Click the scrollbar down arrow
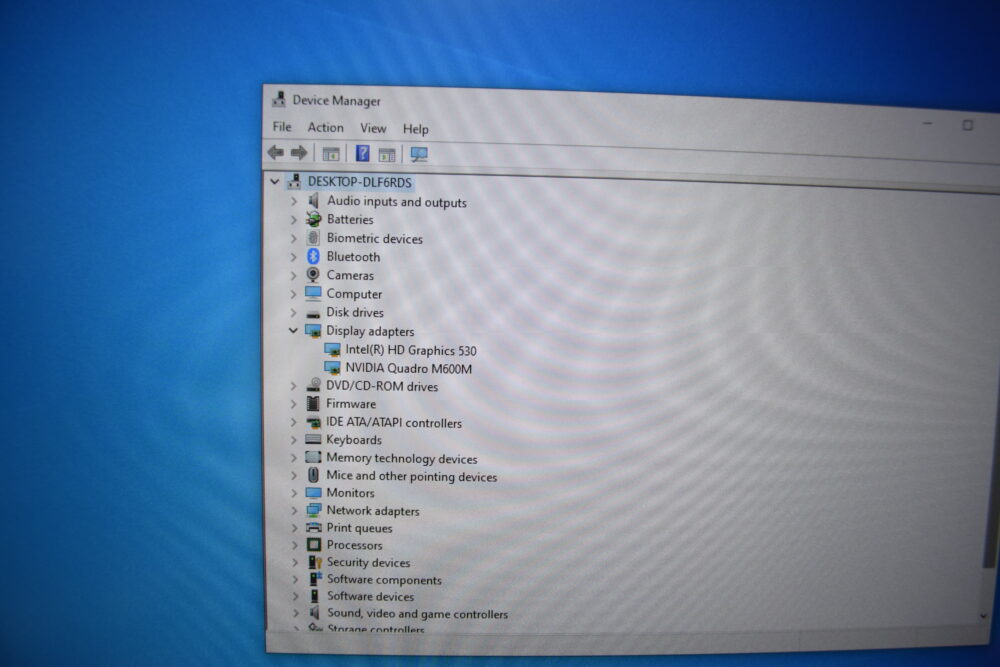 pos(983,616)
